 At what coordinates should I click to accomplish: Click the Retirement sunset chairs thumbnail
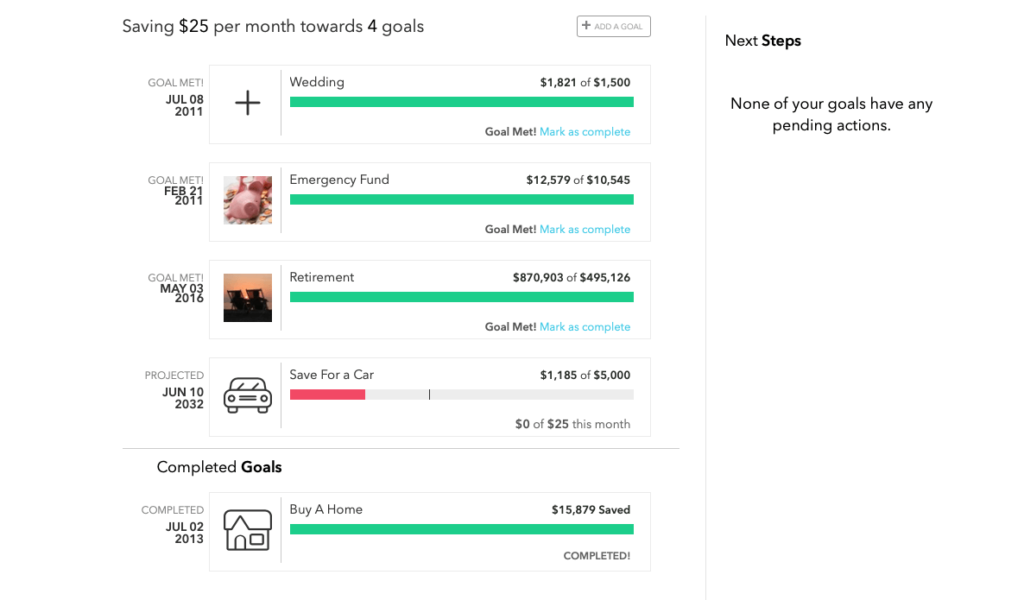pyautogui.click(x=247, y=298)
